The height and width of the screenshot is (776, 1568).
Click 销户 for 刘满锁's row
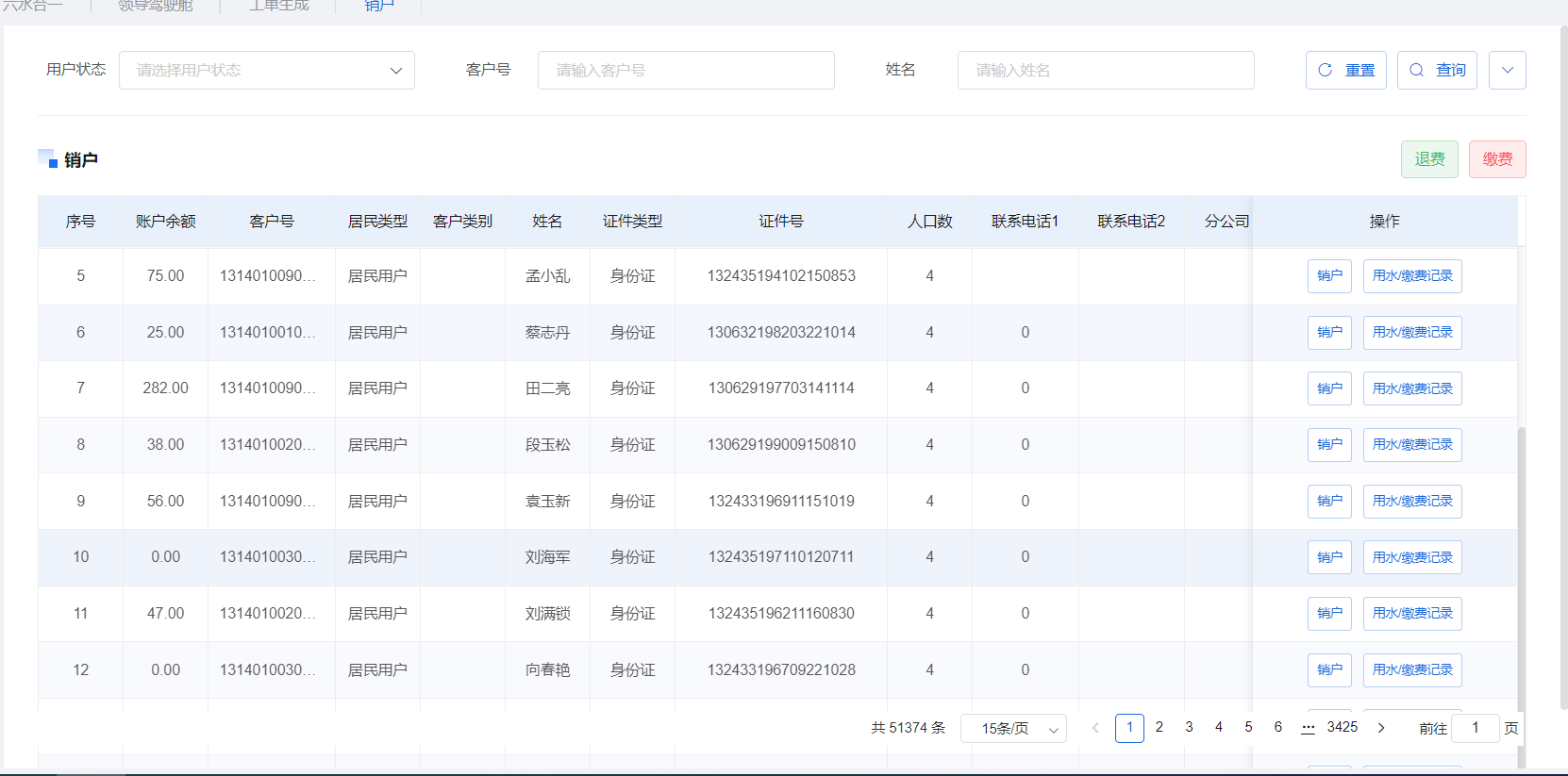[x=1329, y=614]
